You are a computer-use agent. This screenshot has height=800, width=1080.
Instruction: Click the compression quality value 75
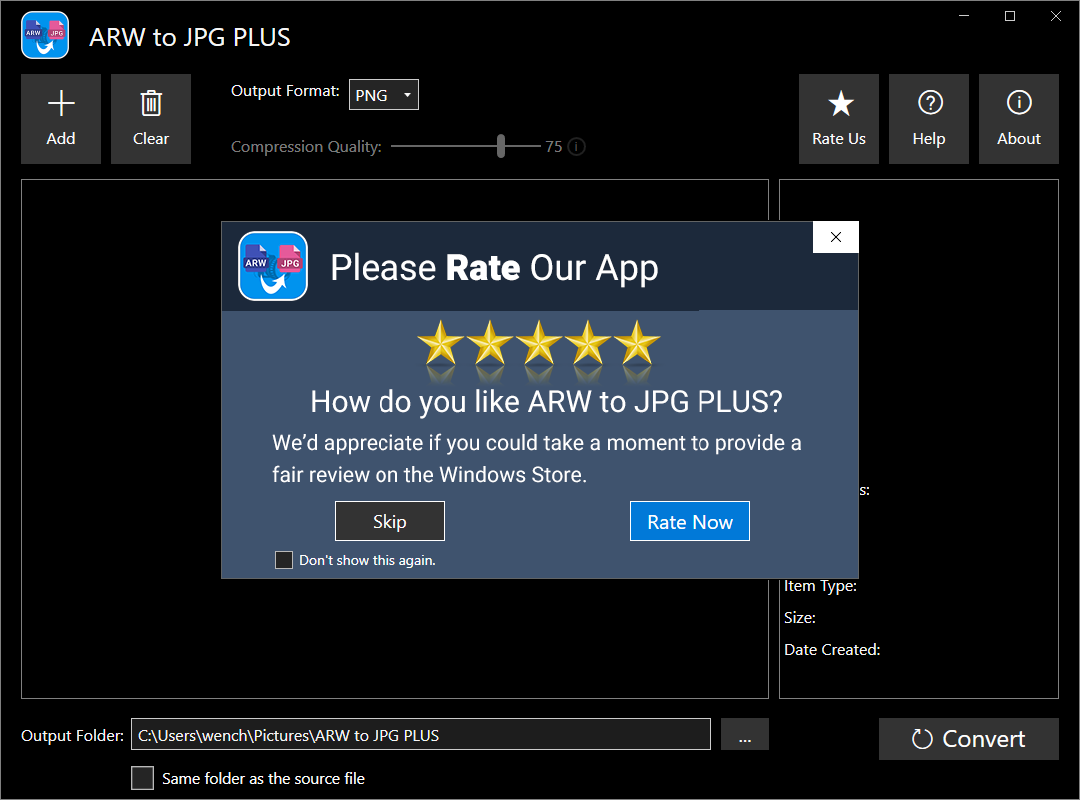pyautogui.click(x=554, y=147)
